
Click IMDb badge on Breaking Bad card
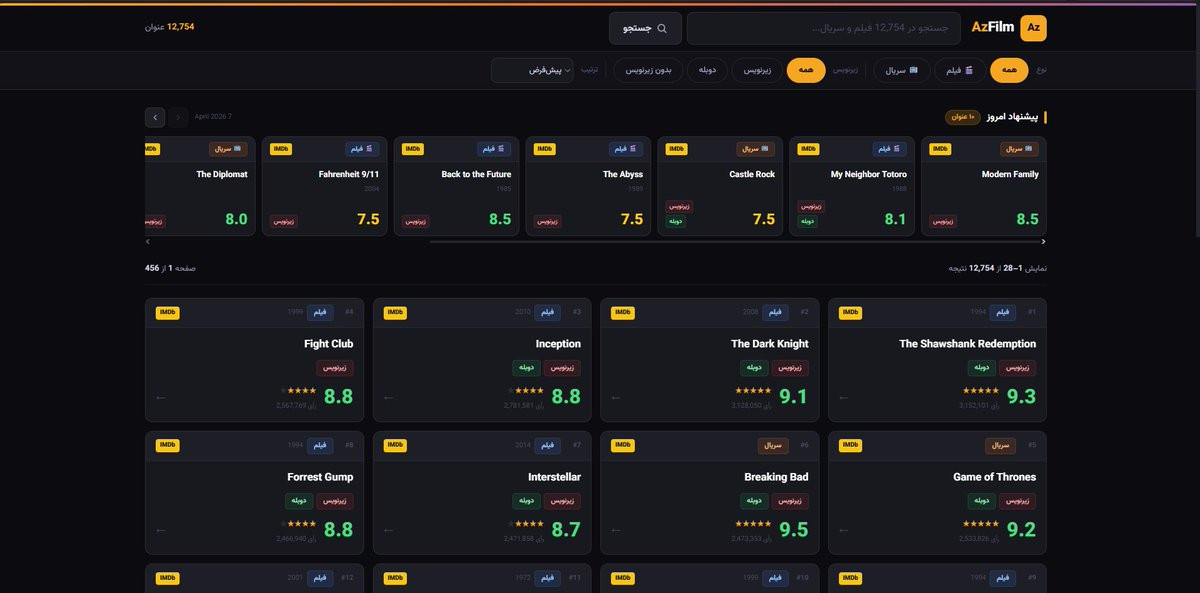(622, 445)
